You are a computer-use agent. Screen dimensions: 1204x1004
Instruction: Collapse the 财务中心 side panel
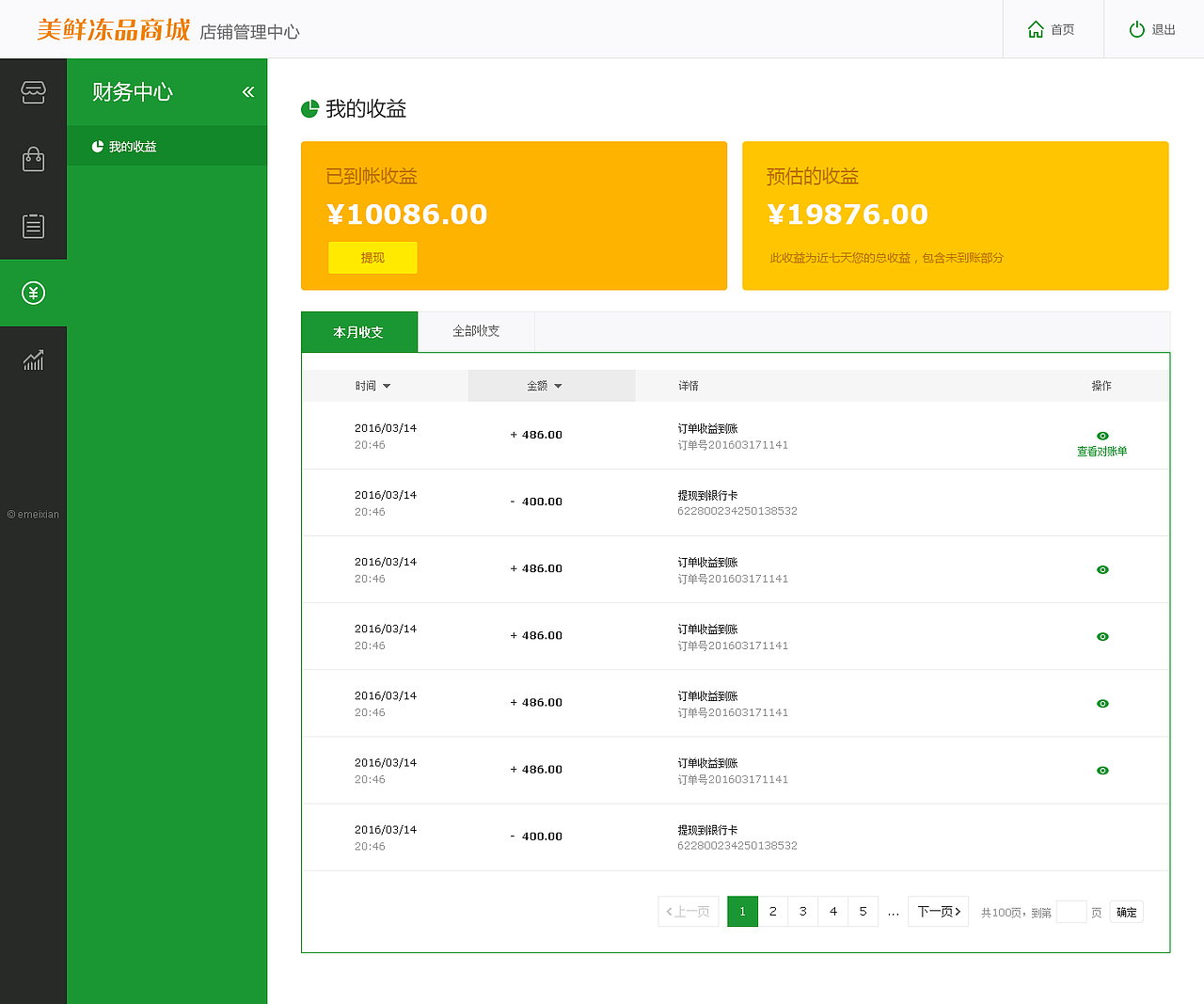[248, 92]
